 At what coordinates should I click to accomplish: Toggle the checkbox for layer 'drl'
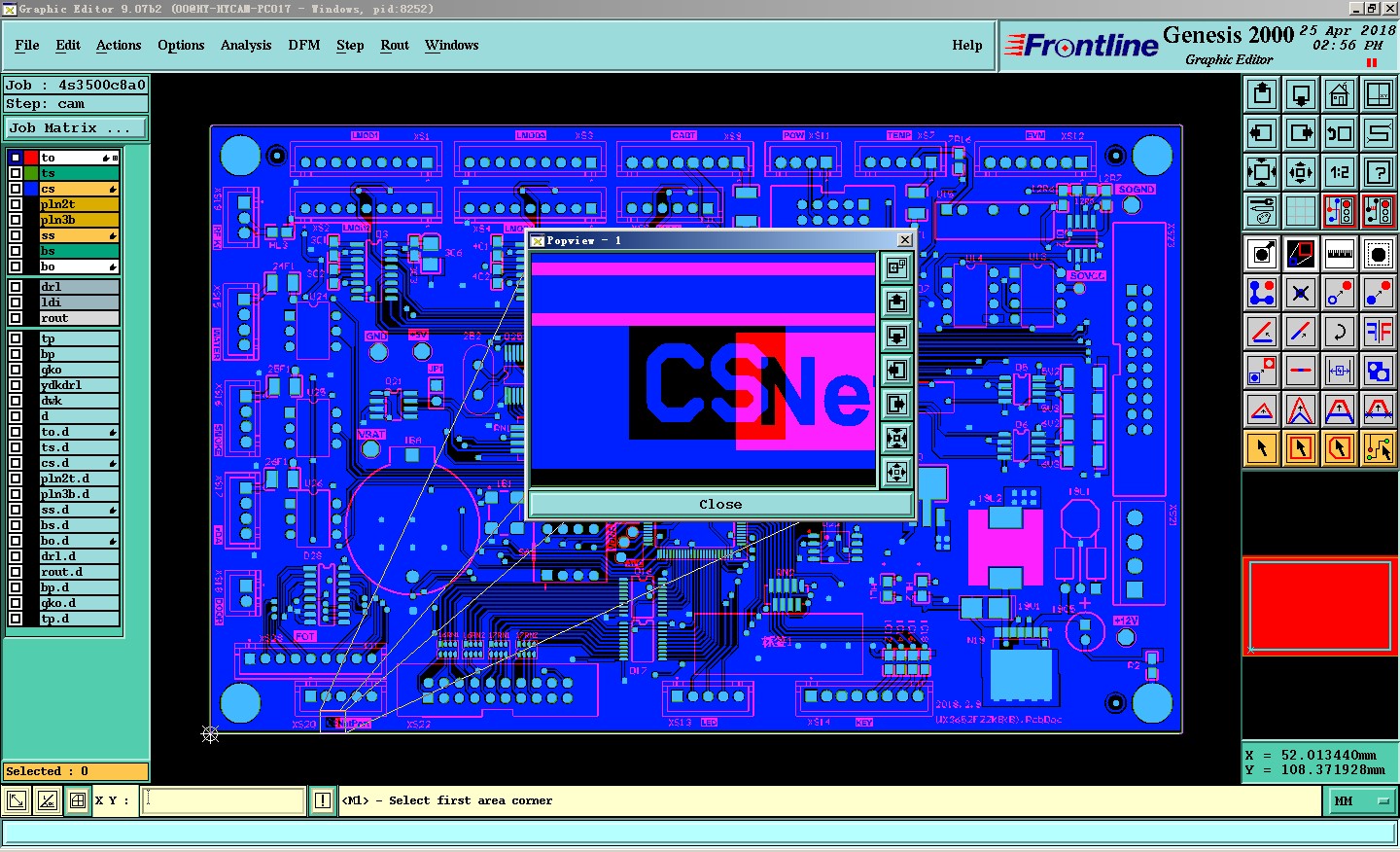click(x=16, y=287)
